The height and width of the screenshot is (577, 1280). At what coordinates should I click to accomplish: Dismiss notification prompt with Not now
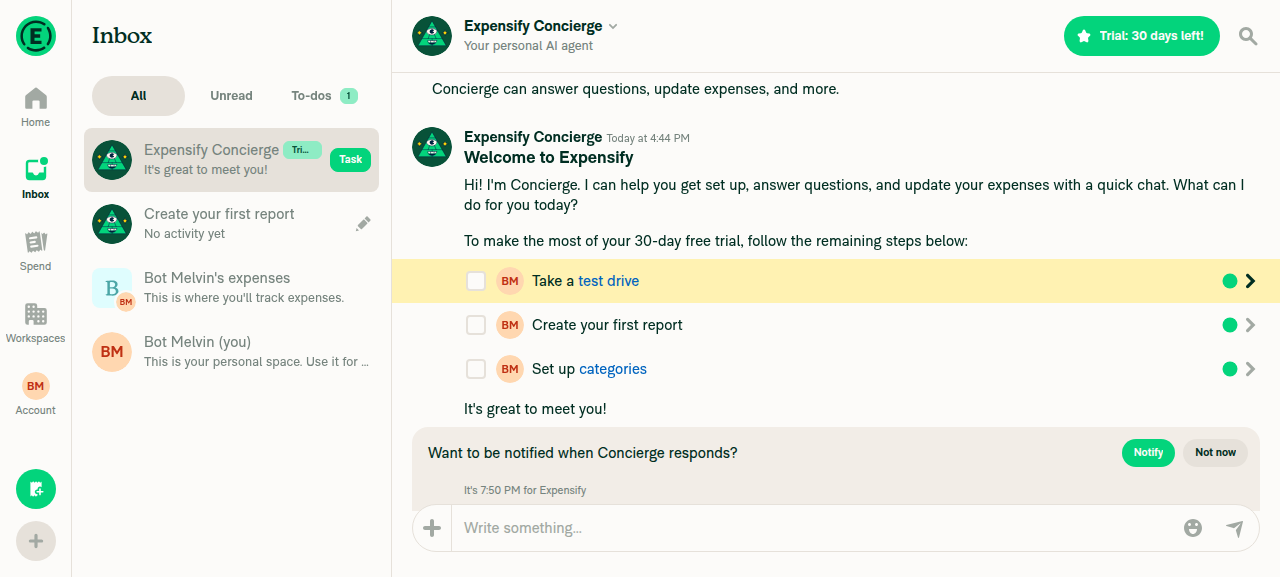1215,452
